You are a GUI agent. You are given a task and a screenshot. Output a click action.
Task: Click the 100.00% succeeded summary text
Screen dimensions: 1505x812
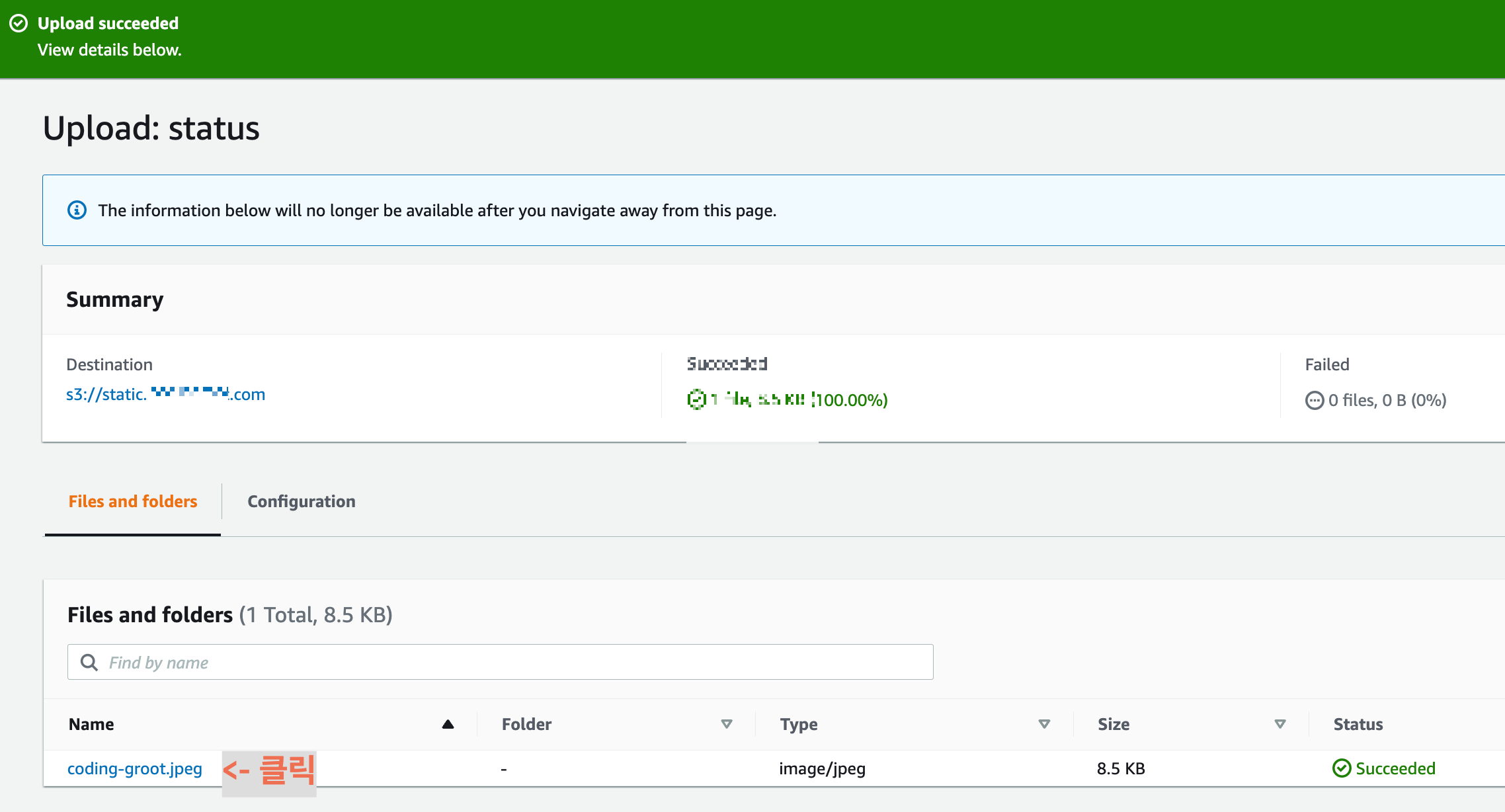852,400
